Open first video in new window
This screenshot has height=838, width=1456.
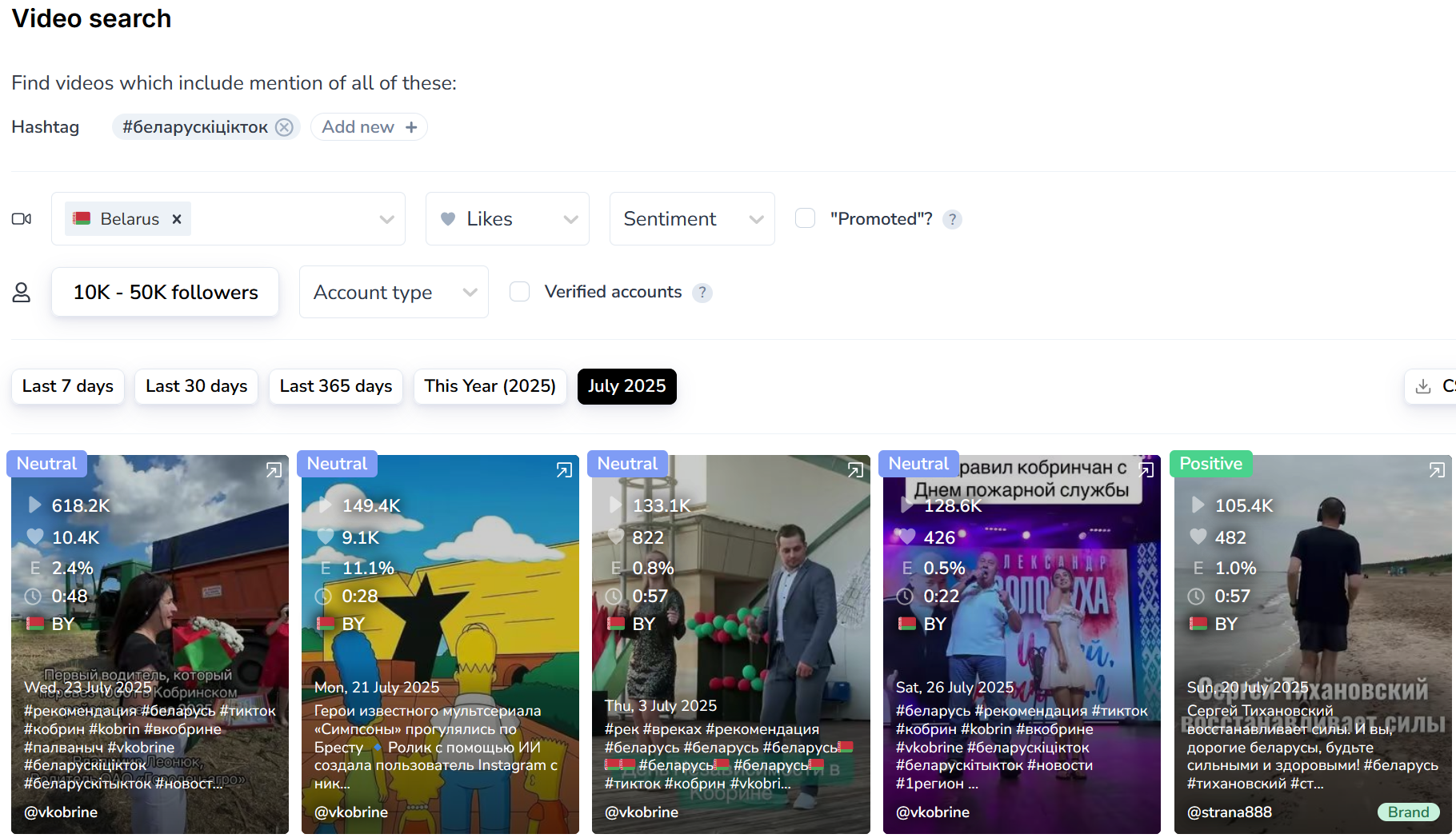274,470
